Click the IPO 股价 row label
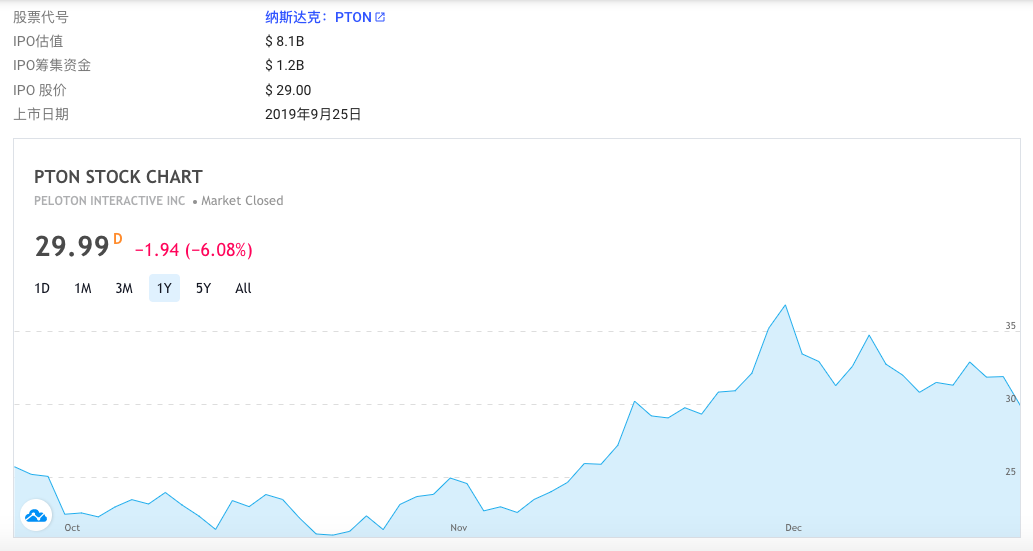Screen dimensions: 1033x551 point(40,90)
